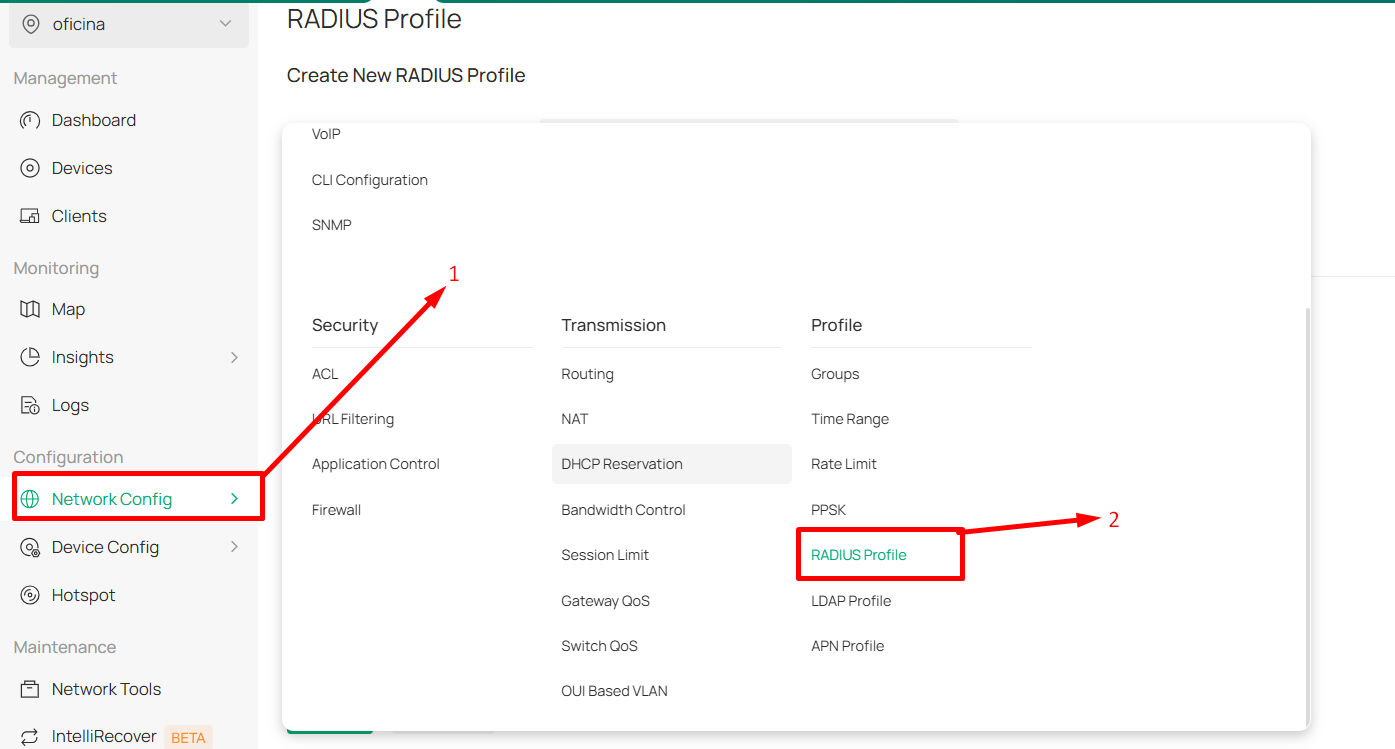This screenshot has width=1395, height=749.
Task: Click the Network Config globe icon
Action: 30,499
